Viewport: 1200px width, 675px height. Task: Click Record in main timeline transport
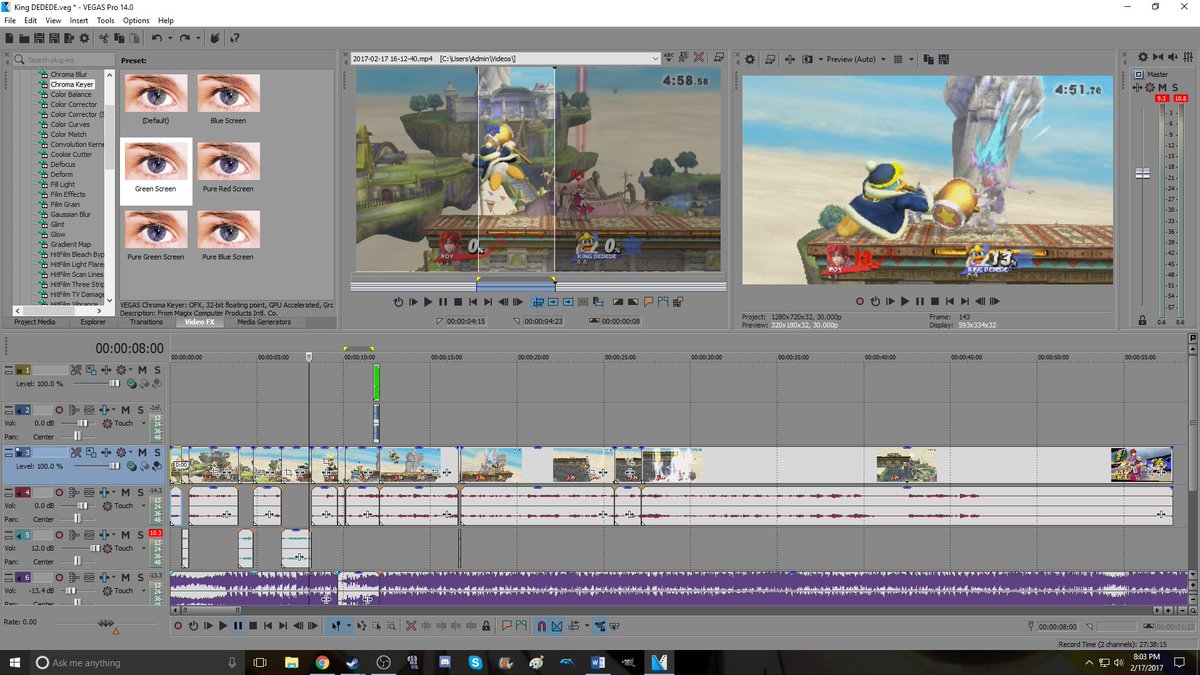(x=178, y=626)
